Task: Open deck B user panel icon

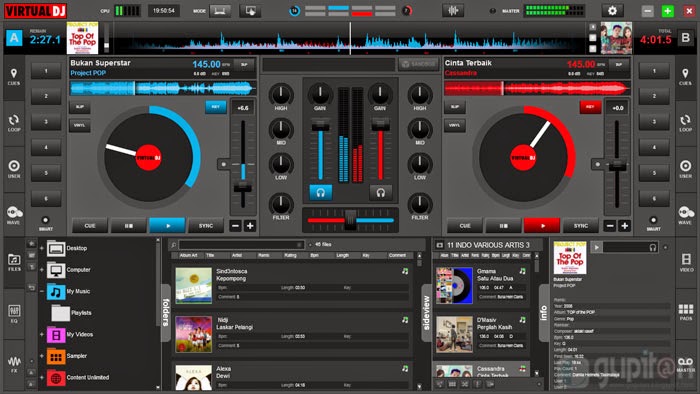Action: point(685,169)
